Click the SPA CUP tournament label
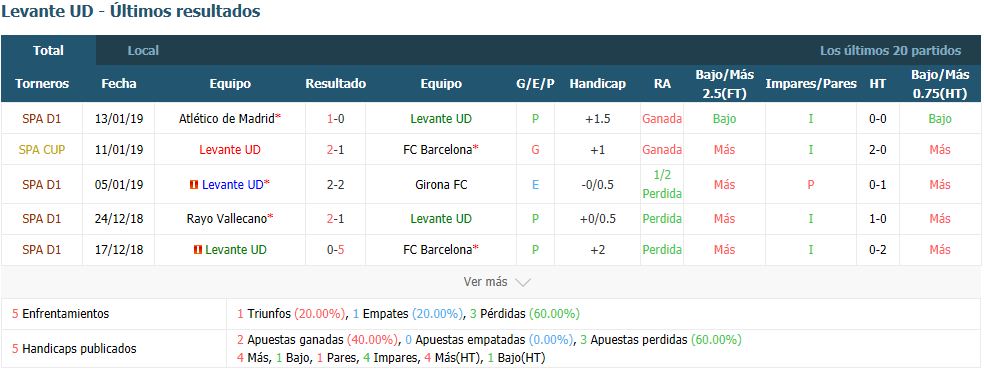Image resolution: width=984 pixels, height=369 pixels. point(41,149)
